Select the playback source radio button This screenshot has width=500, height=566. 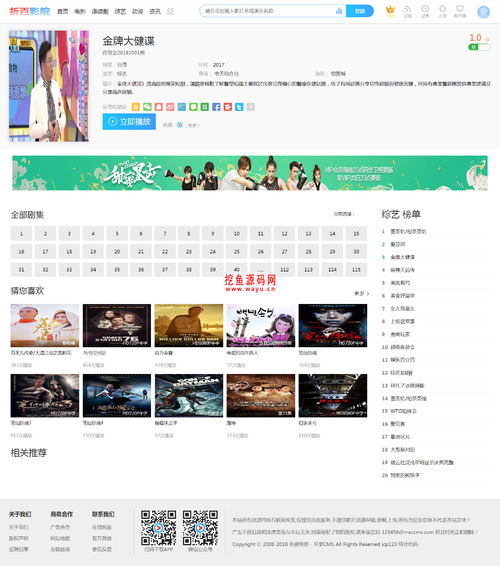(x=179, y=125)
